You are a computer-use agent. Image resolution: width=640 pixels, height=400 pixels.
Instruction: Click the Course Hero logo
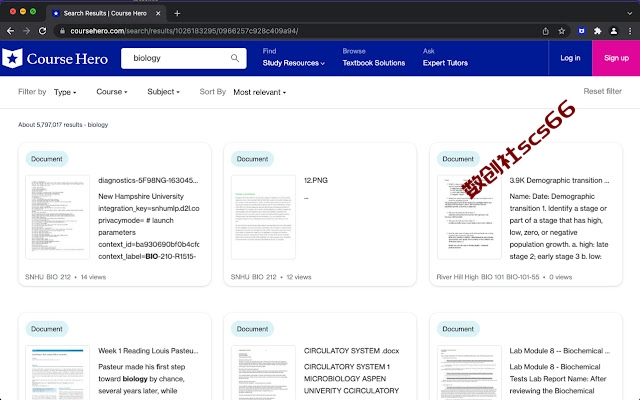tap(55, 58)
